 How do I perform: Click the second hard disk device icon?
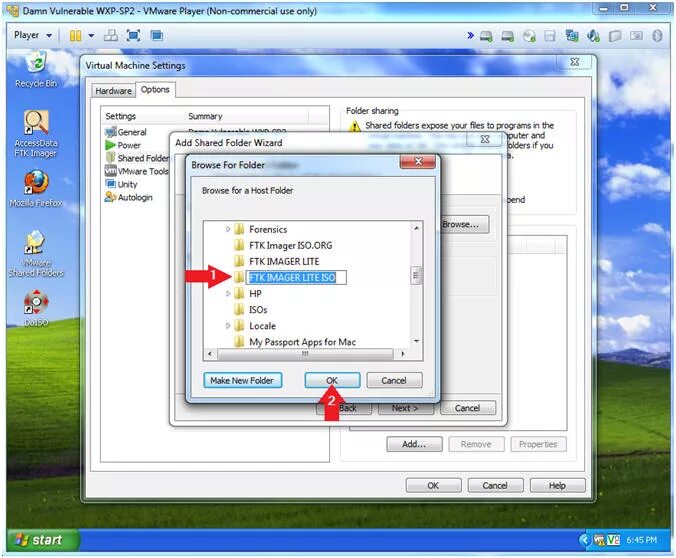pos(507,36)
